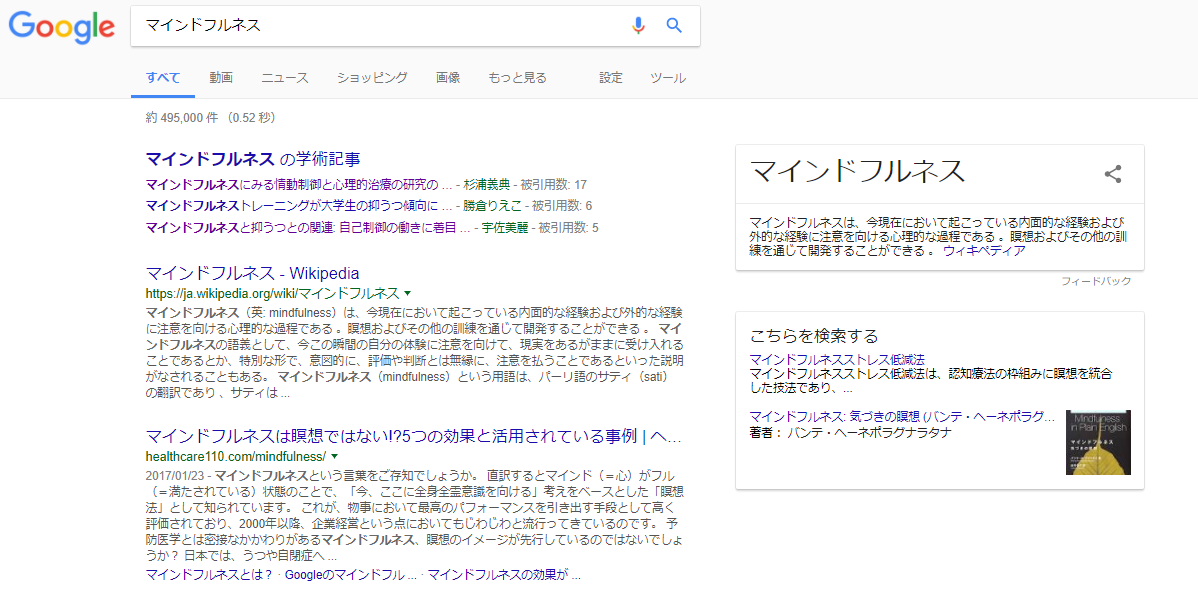Open ウィキペディア link in knowledge panel
The width and height of the screenshot is (1198, 597).
pyautogui.click(x=984, y=251)
